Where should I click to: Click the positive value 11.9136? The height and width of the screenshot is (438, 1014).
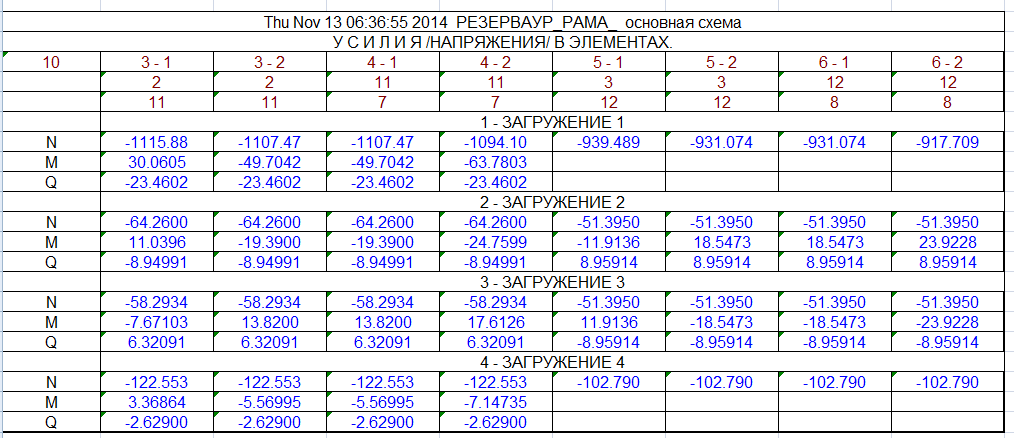click(609, 322)
